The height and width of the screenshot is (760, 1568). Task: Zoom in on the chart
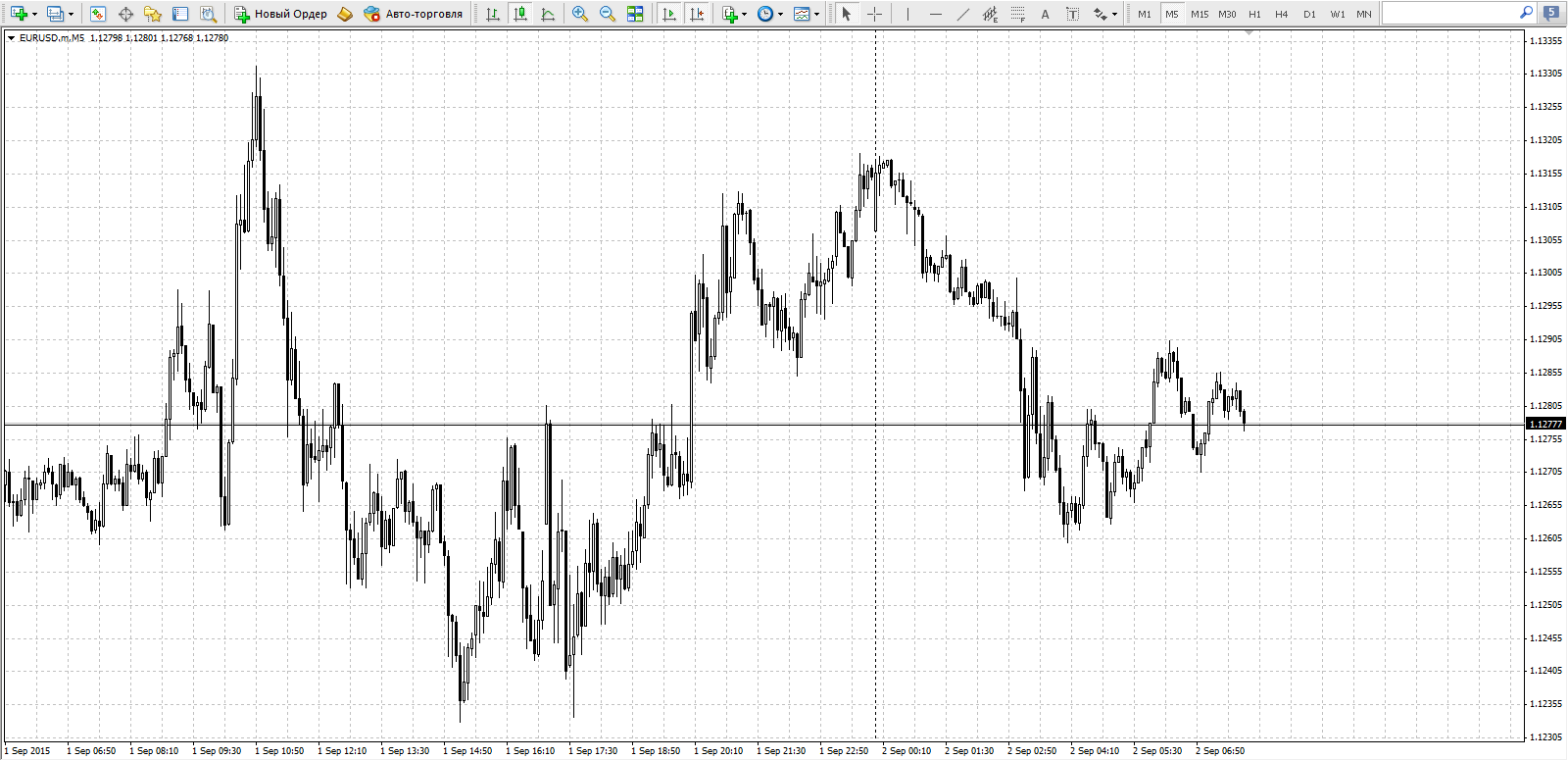580,14
